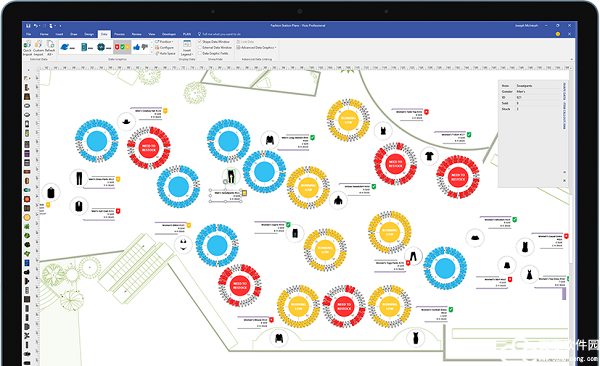
Task: Open the Design ribbon tab
Action: click(x=89, y=34)
